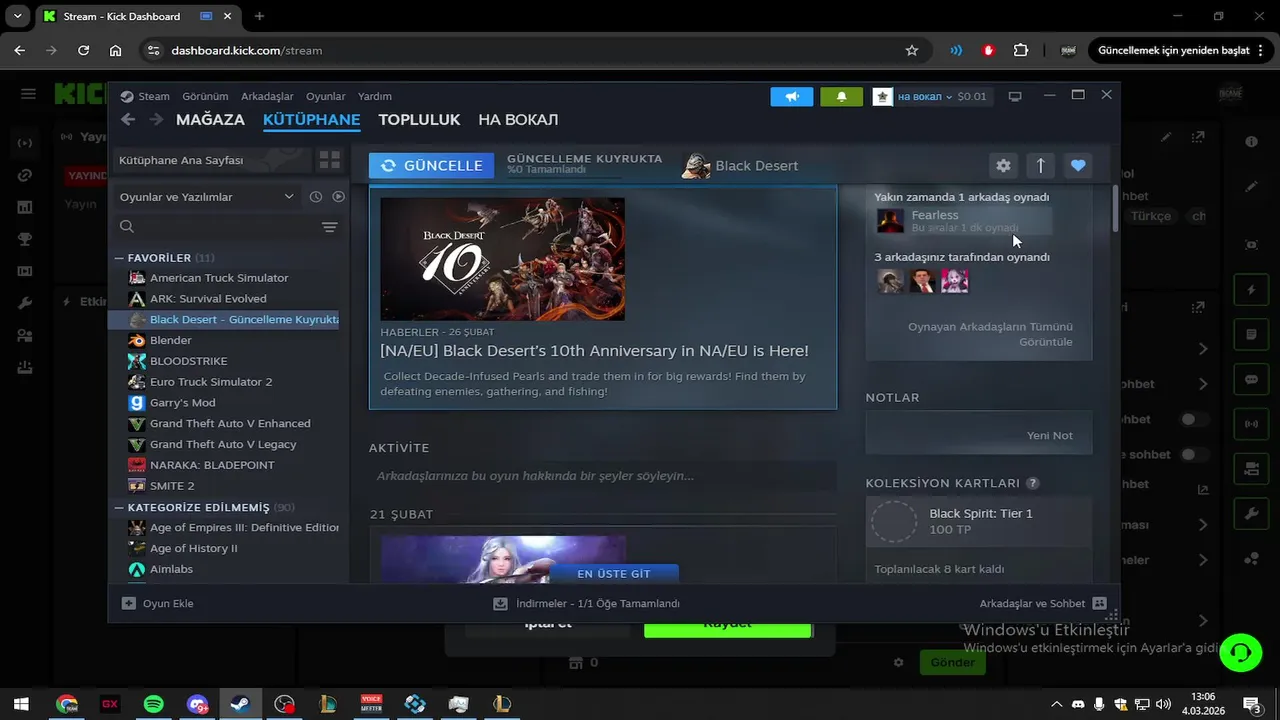Screen dimensions: 1280x720
Task: Click the Friends and Chat icon
Action: [1100, 603]
